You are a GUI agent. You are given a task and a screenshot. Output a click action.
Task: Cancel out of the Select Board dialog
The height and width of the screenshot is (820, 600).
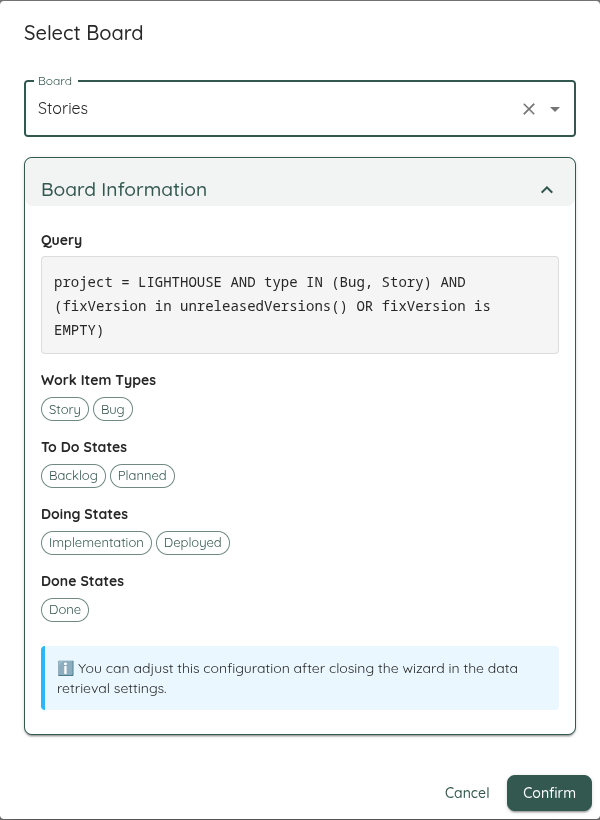pos(466,792)
